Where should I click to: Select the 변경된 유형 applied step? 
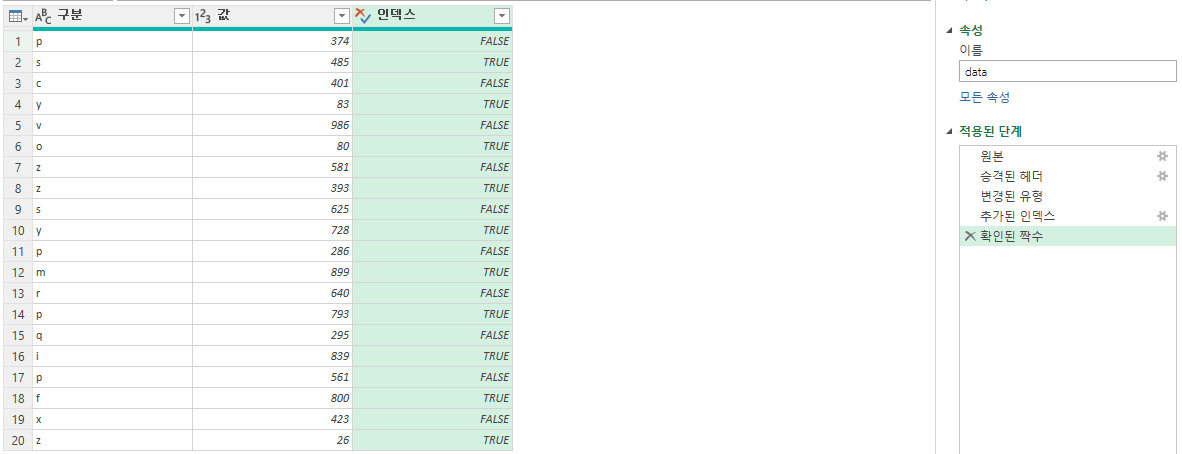[x=1067, y=196]
